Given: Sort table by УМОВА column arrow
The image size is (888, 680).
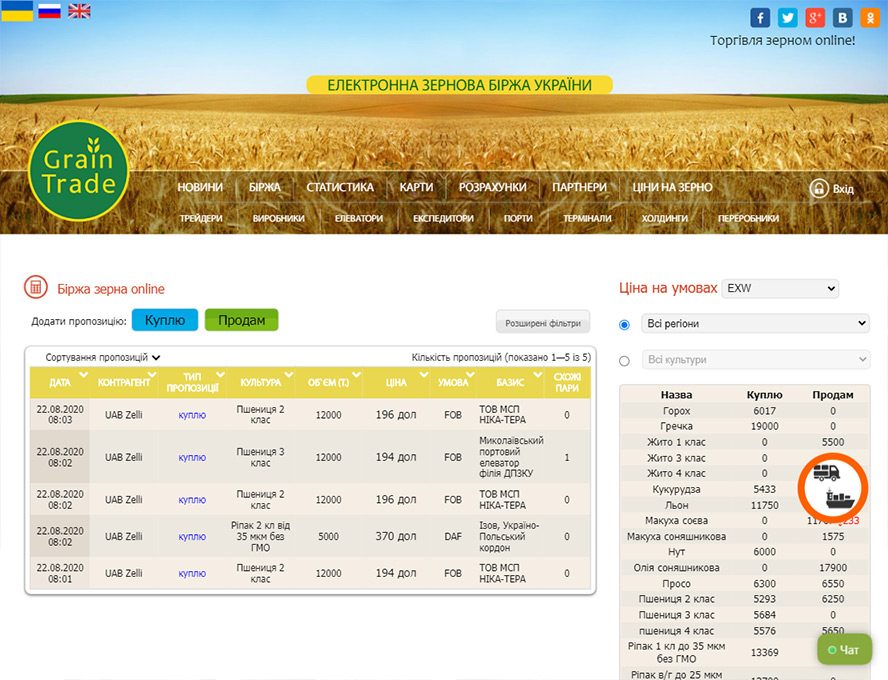Looking at the screenshot, I should tap(470, 375).
